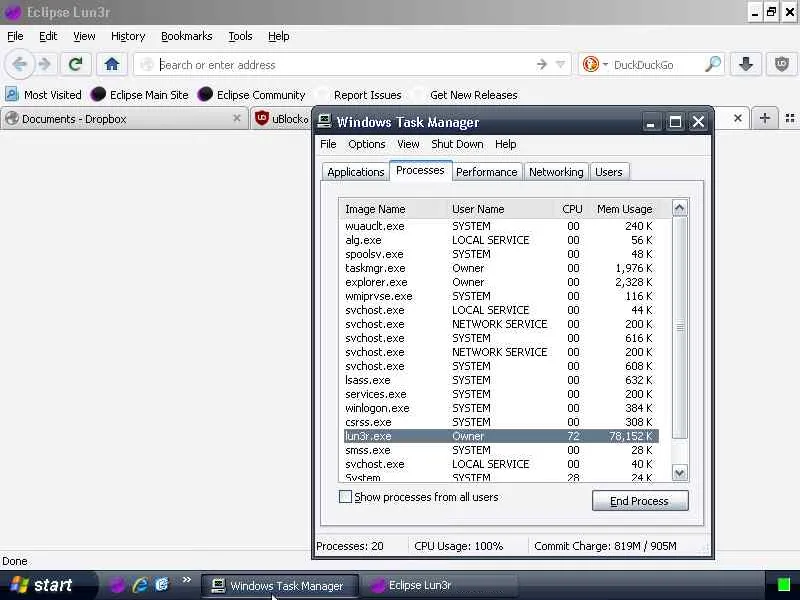This screenshot has height=600, width=800.
Task: Open a new browser tab with plus button
Action: (764, 118)
